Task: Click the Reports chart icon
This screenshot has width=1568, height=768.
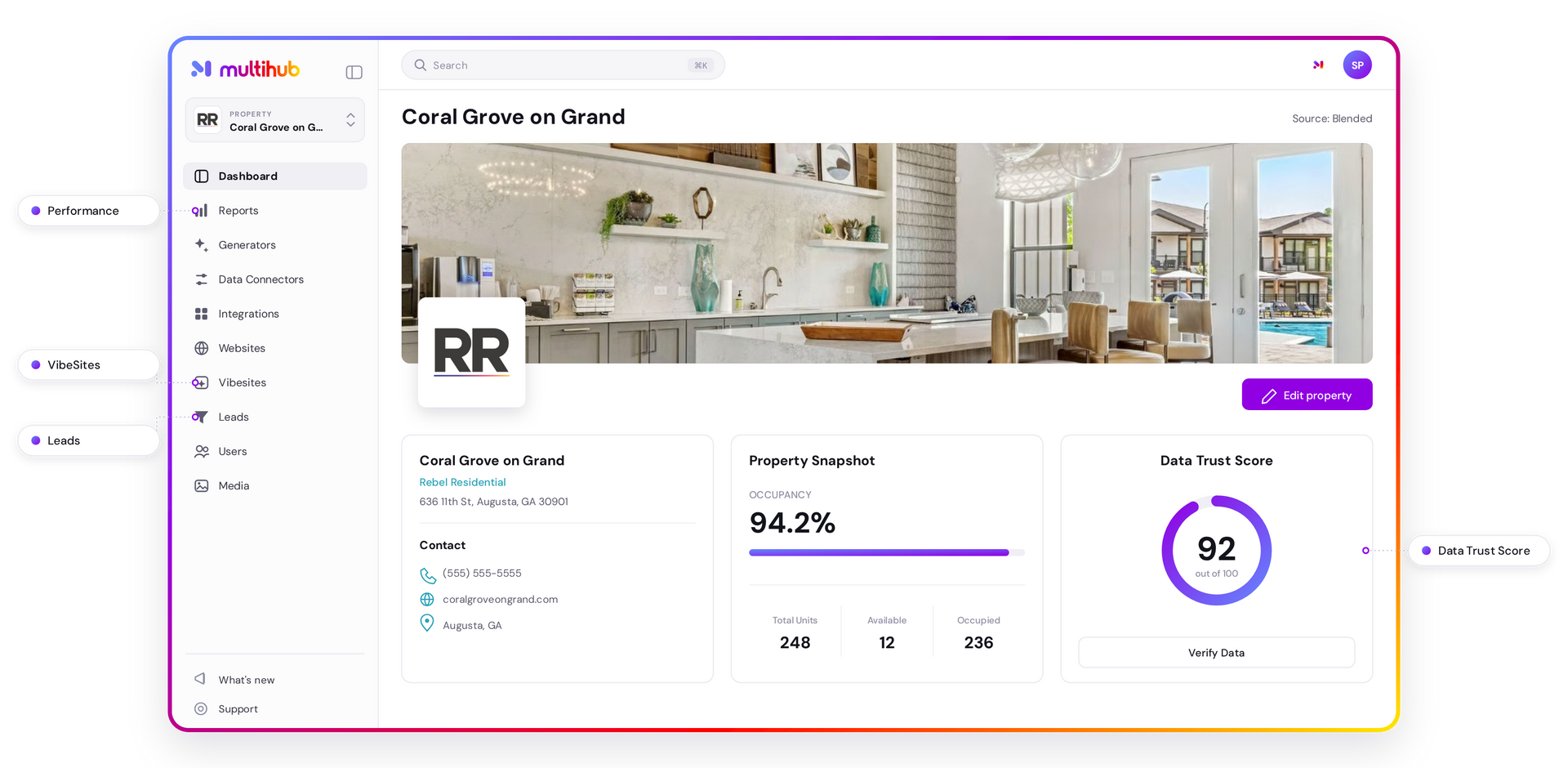Action: [x=200, y=211]
